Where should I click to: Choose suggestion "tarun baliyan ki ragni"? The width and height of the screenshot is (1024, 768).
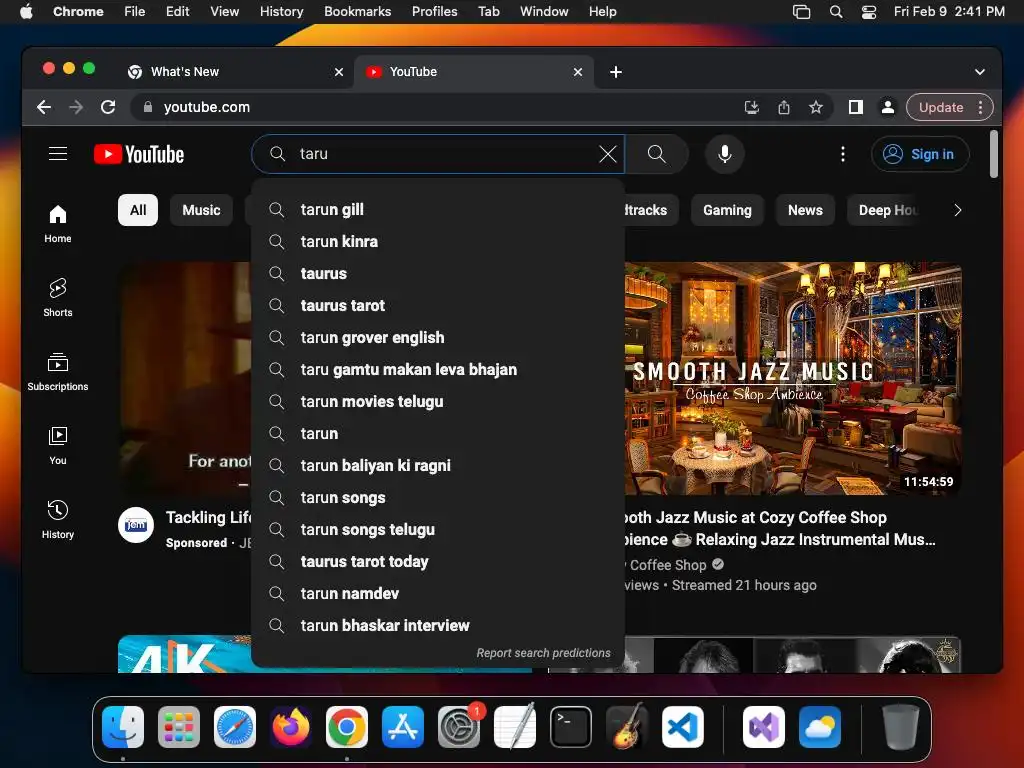(x=438, y=466)
